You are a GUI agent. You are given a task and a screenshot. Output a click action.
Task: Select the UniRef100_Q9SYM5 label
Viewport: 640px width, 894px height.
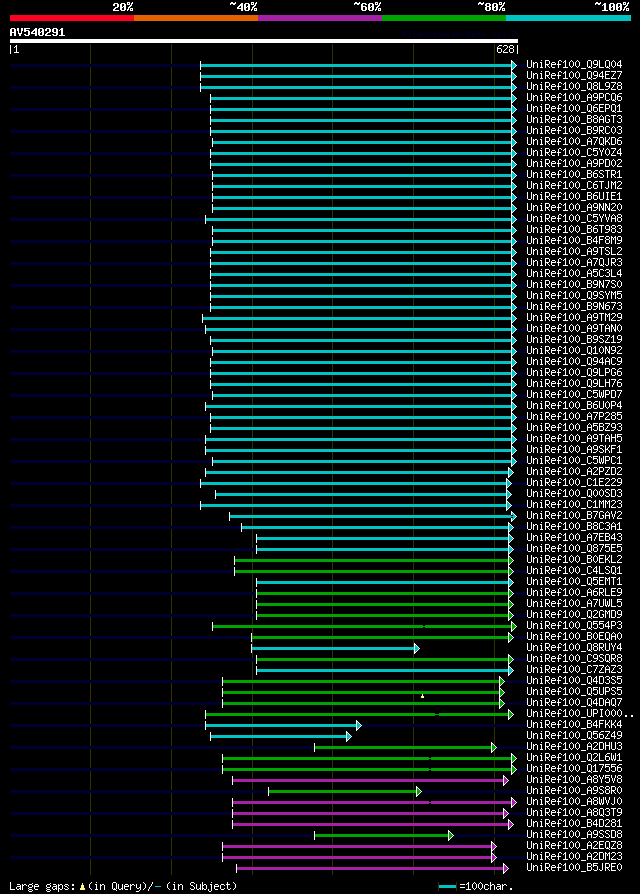(x=574, y=295)
